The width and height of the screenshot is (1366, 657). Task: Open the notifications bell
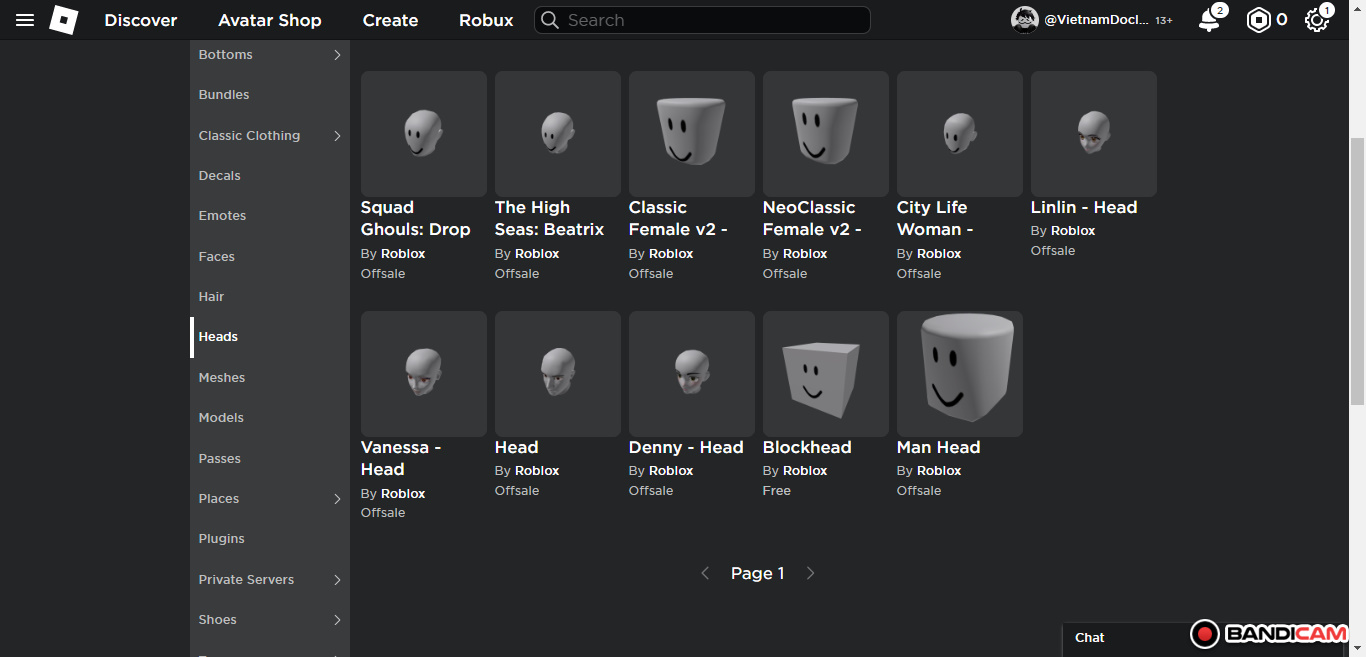[1209, 20]
